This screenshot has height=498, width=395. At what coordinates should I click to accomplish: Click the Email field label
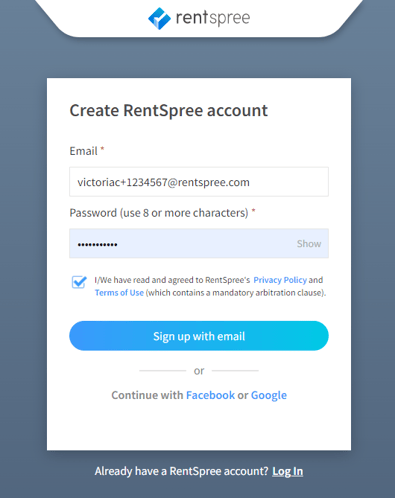pyautogui.click(x=83, y=151)
